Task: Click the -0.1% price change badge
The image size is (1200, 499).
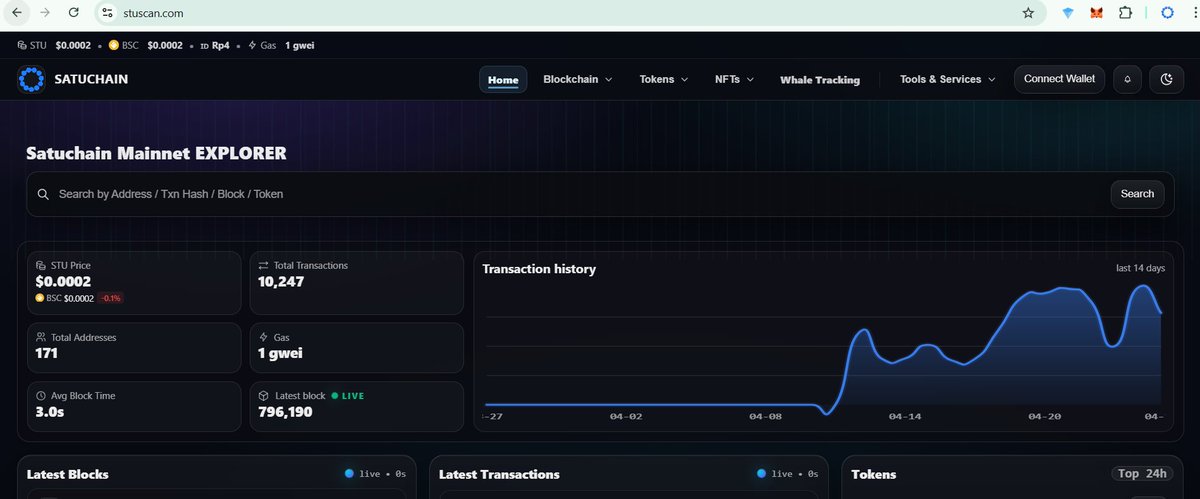Action: [110, 298]
